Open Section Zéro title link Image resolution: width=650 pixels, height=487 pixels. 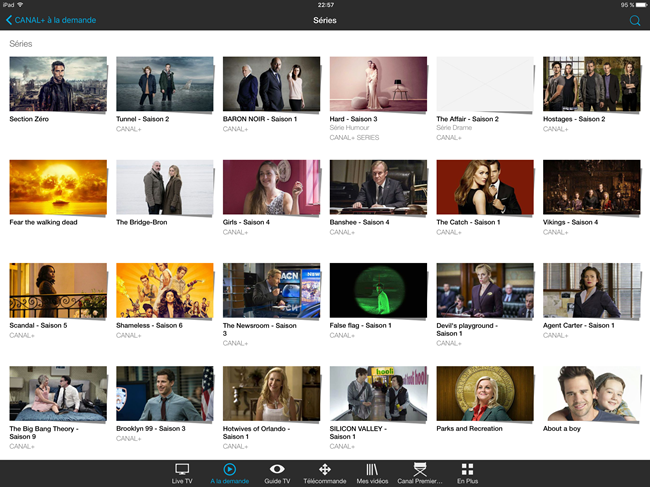pos(29,119)
